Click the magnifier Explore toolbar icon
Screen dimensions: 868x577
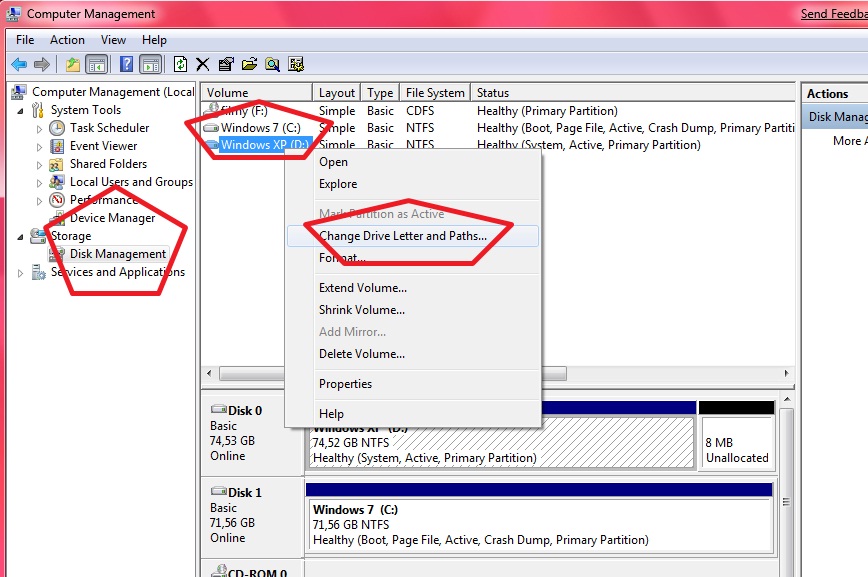point(272,64)
